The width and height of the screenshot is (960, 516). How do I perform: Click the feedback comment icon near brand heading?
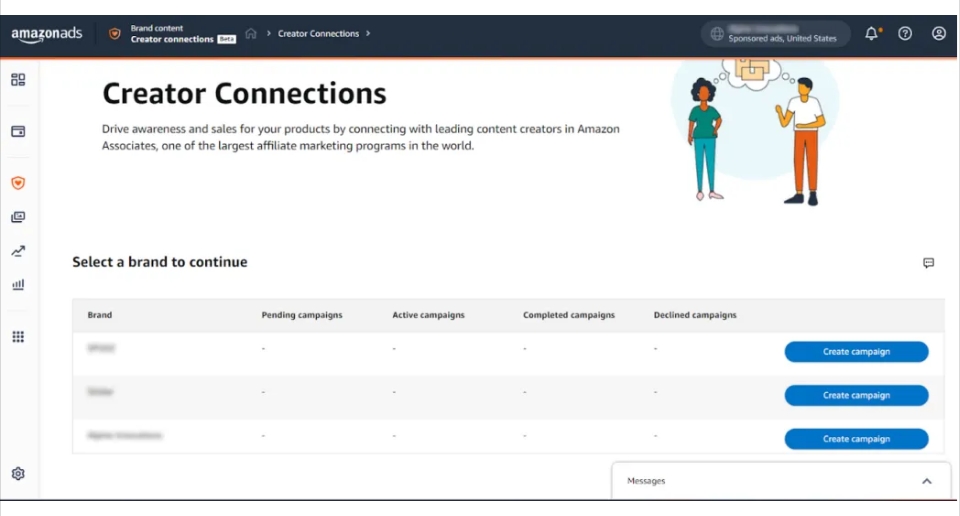[929, 263]
